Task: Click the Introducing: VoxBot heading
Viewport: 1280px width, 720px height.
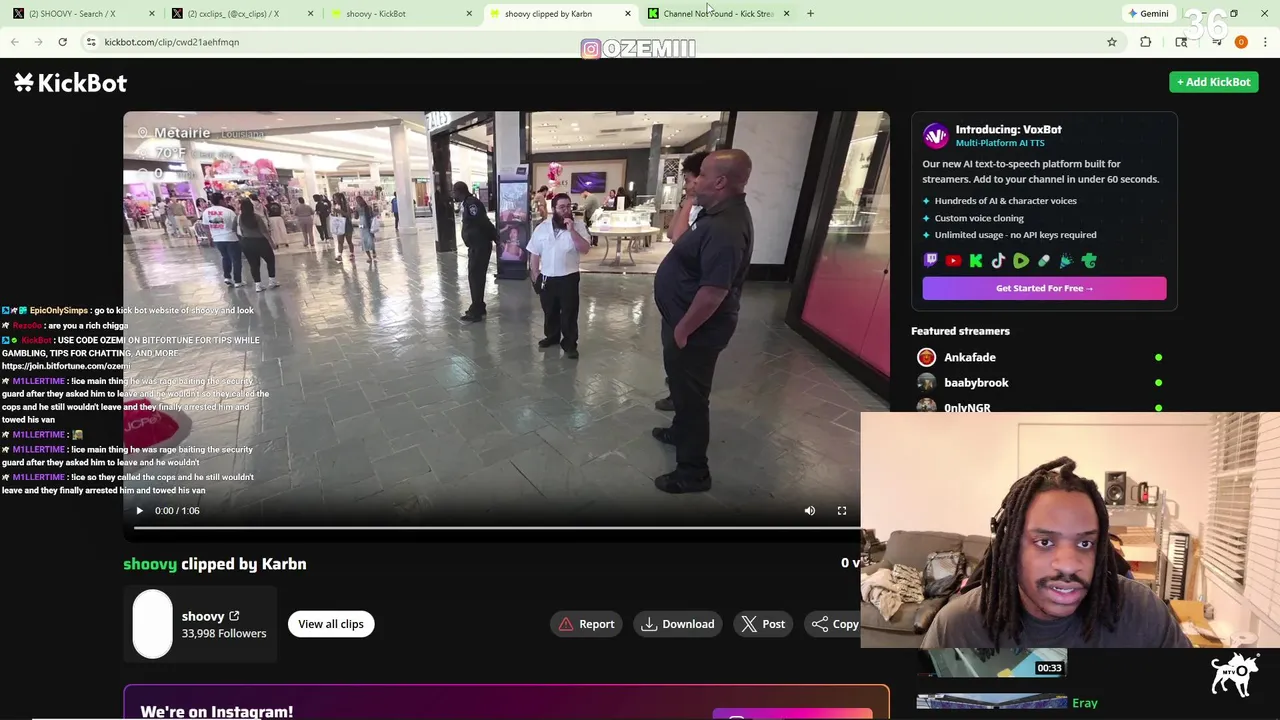Action: tap(1008, 129)
